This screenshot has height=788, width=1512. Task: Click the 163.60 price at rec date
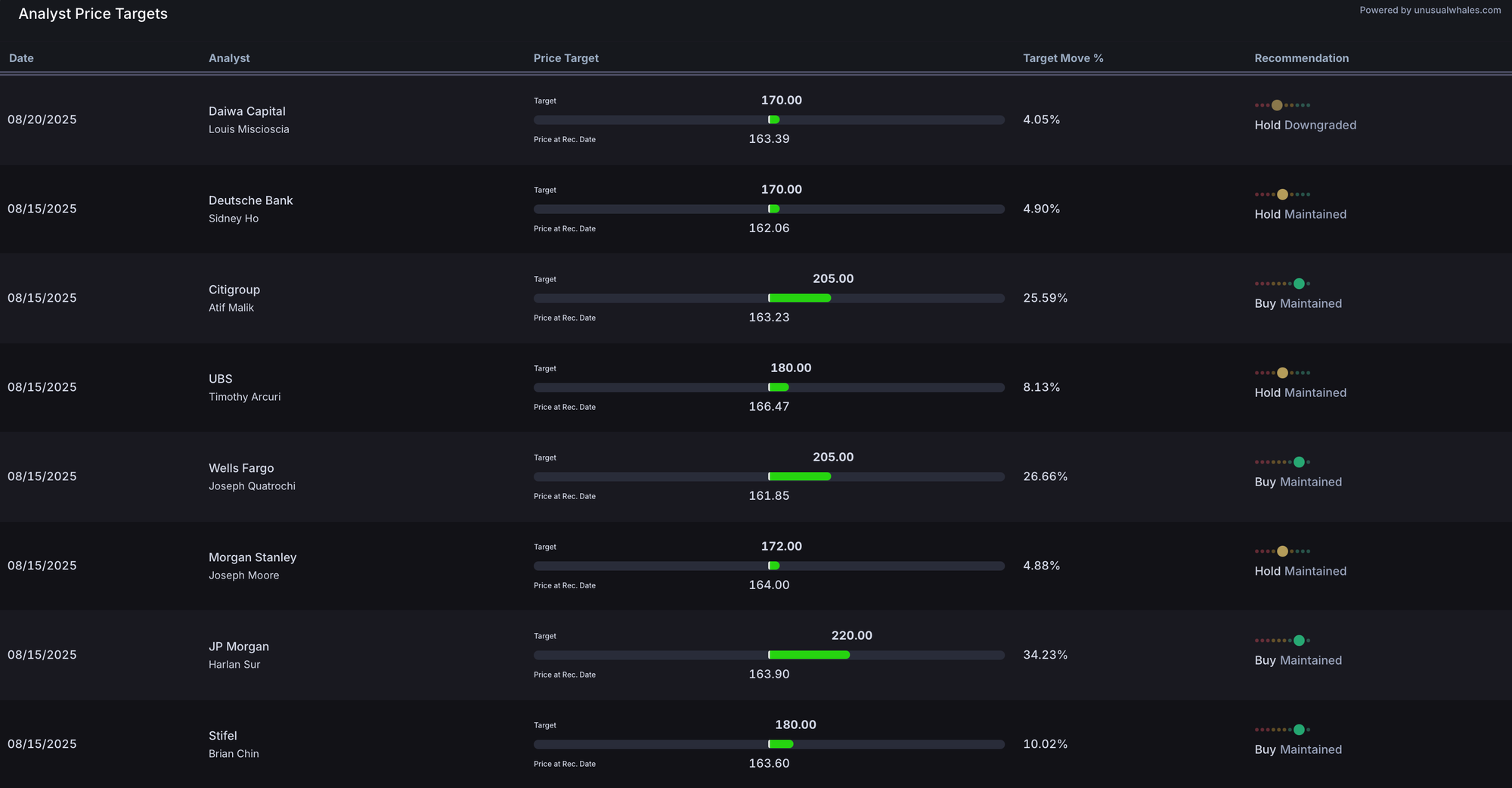769,764
